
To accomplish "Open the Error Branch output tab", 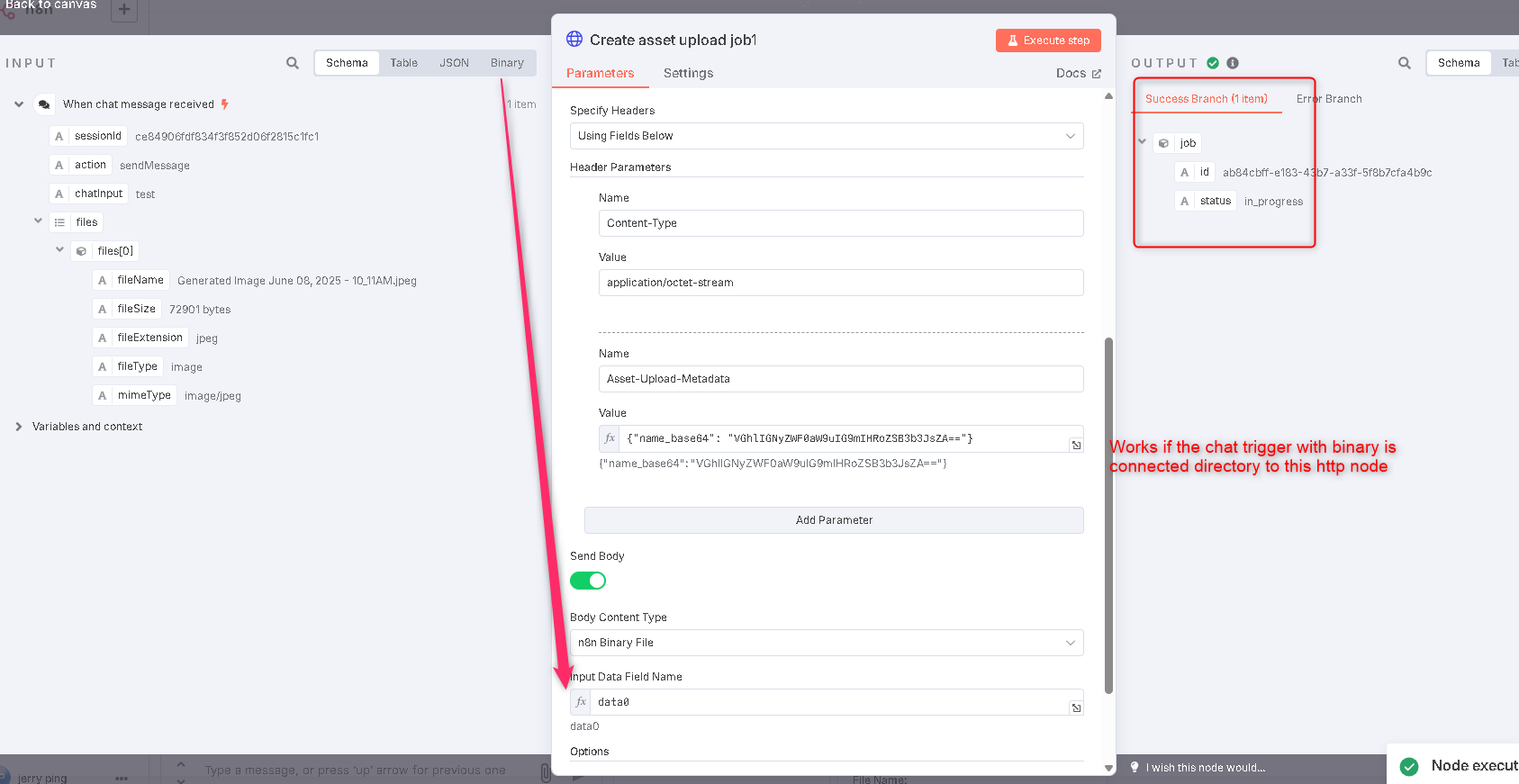I will (1329, 99).
